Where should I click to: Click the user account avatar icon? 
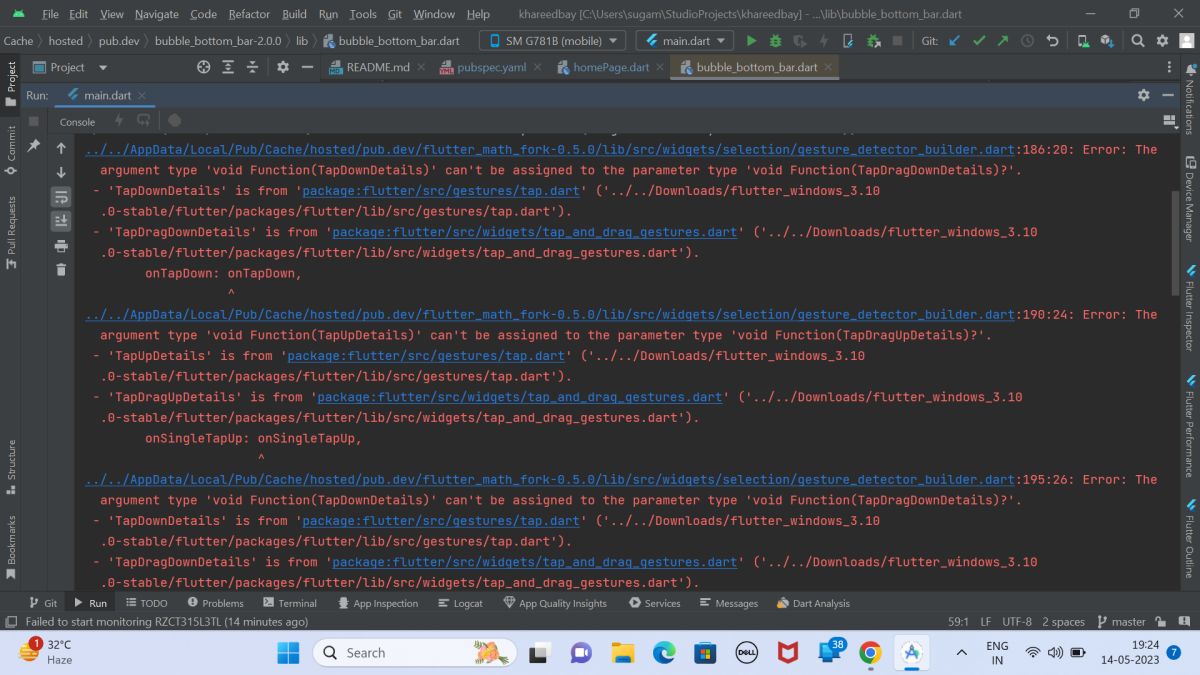(x=1186, y=41)
